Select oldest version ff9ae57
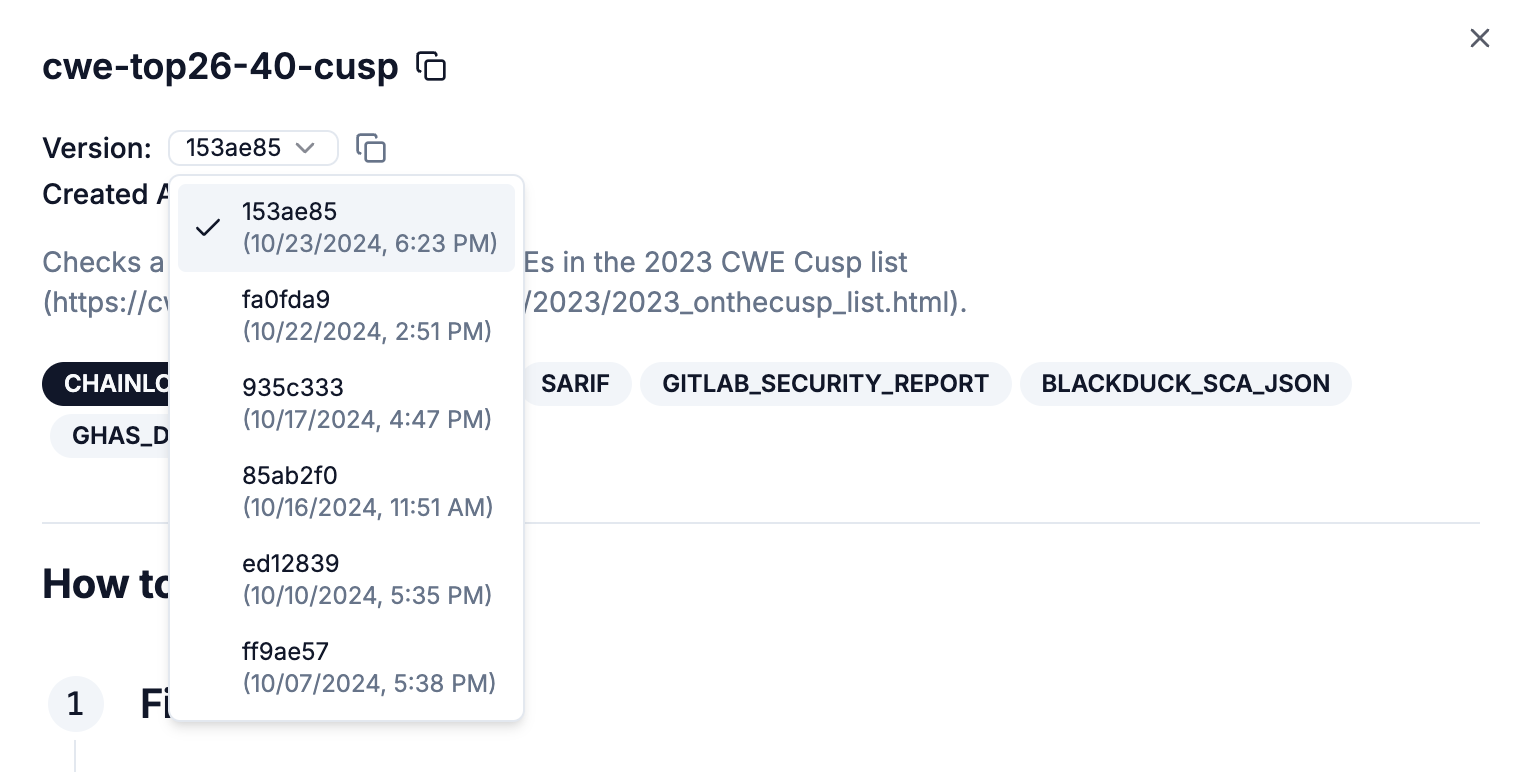 pyautogui.click(x=346, y=667)
